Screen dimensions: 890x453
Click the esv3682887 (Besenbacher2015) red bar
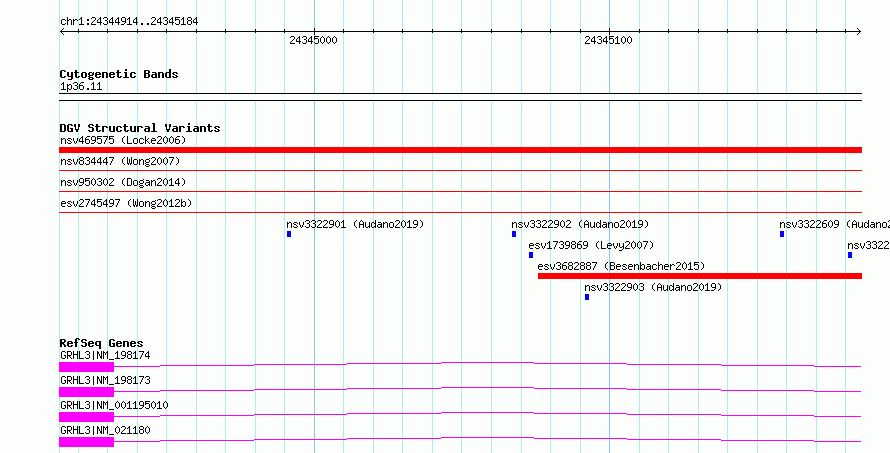(700, 276)
